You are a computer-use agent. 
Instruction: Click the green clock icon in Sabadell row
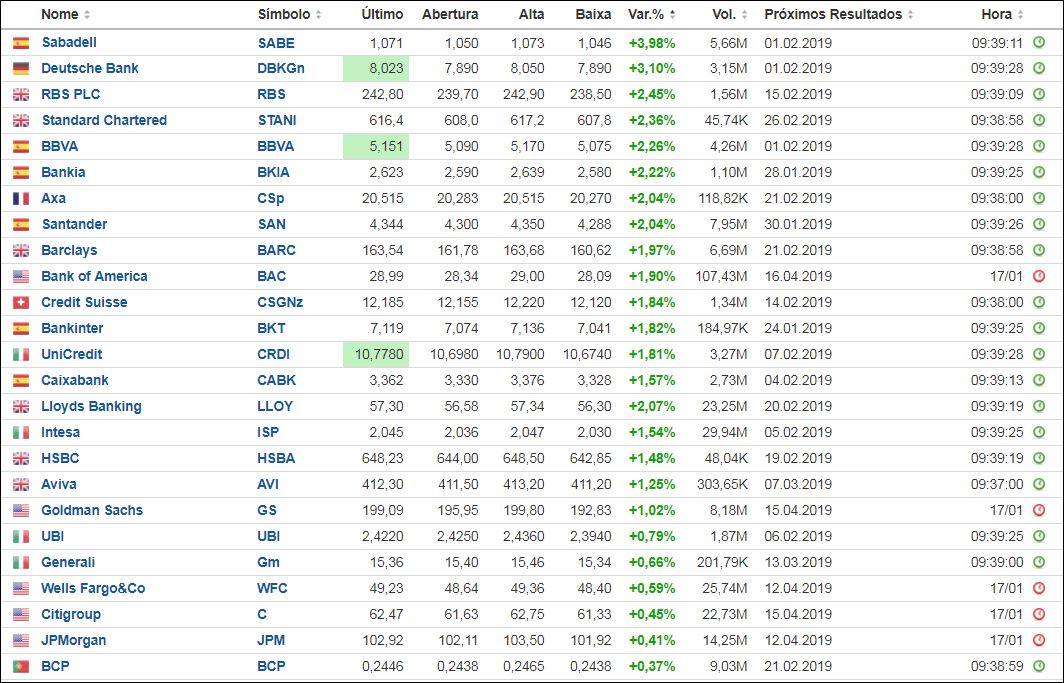pyautogui.click(x=1039, y=43)
